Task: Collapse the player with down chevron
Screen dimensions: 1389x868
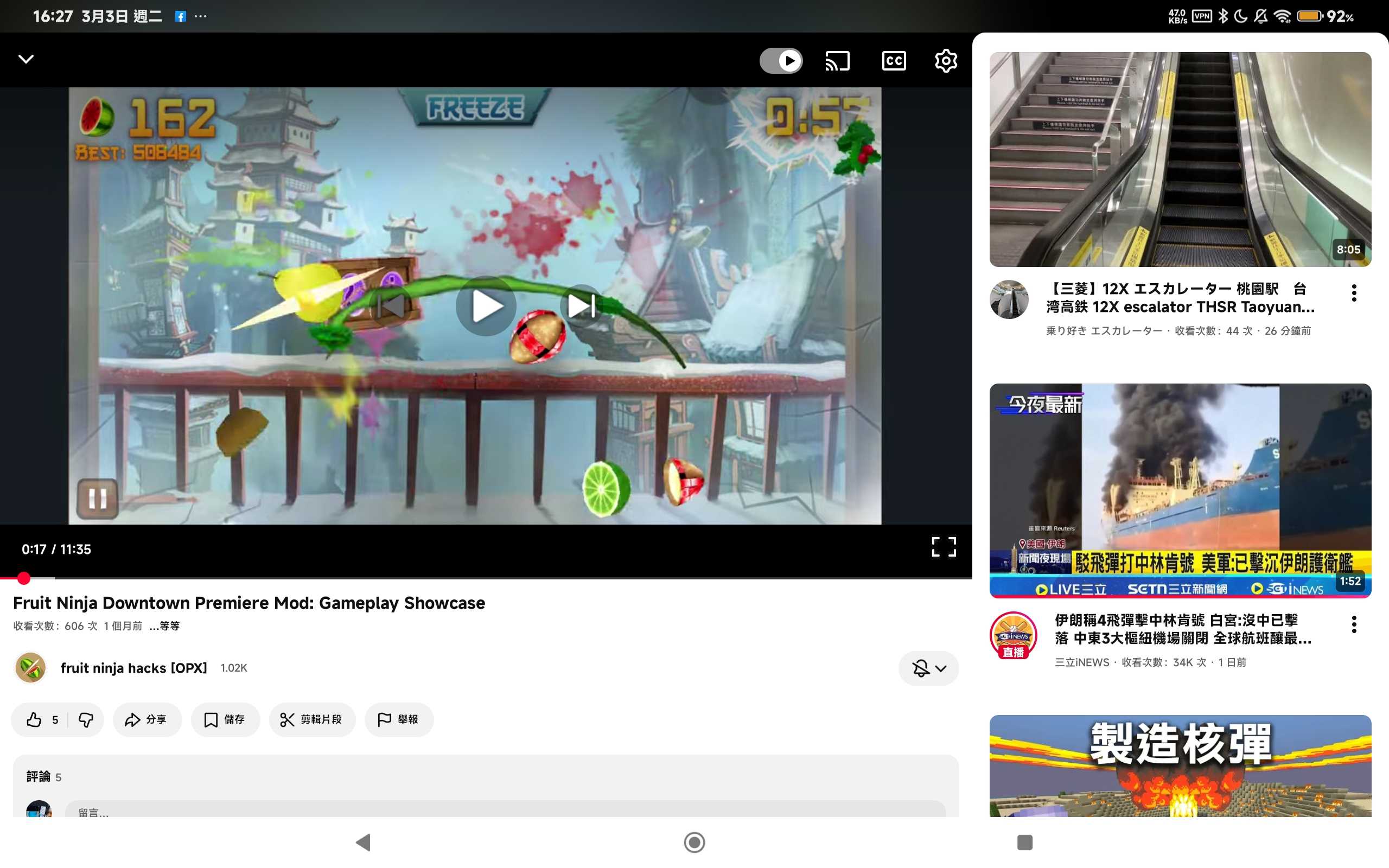Action: point(27,59)
